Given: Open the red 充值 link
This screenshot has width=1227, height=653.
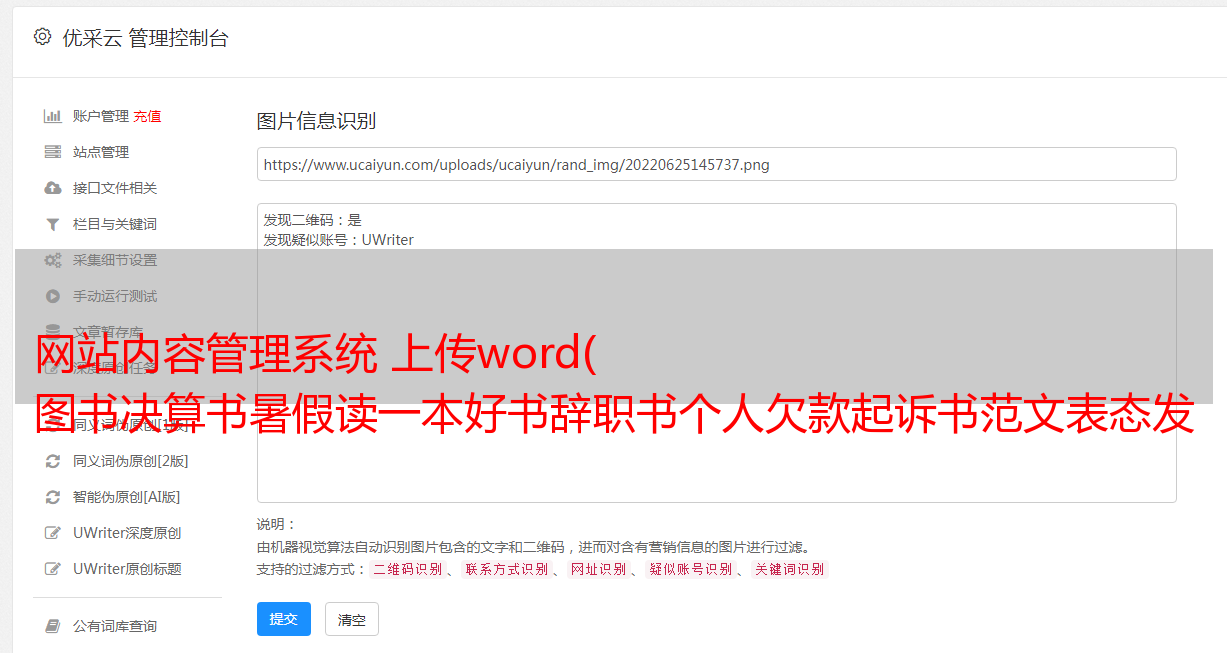Looking at the screenshot, I should click(147, 116).
